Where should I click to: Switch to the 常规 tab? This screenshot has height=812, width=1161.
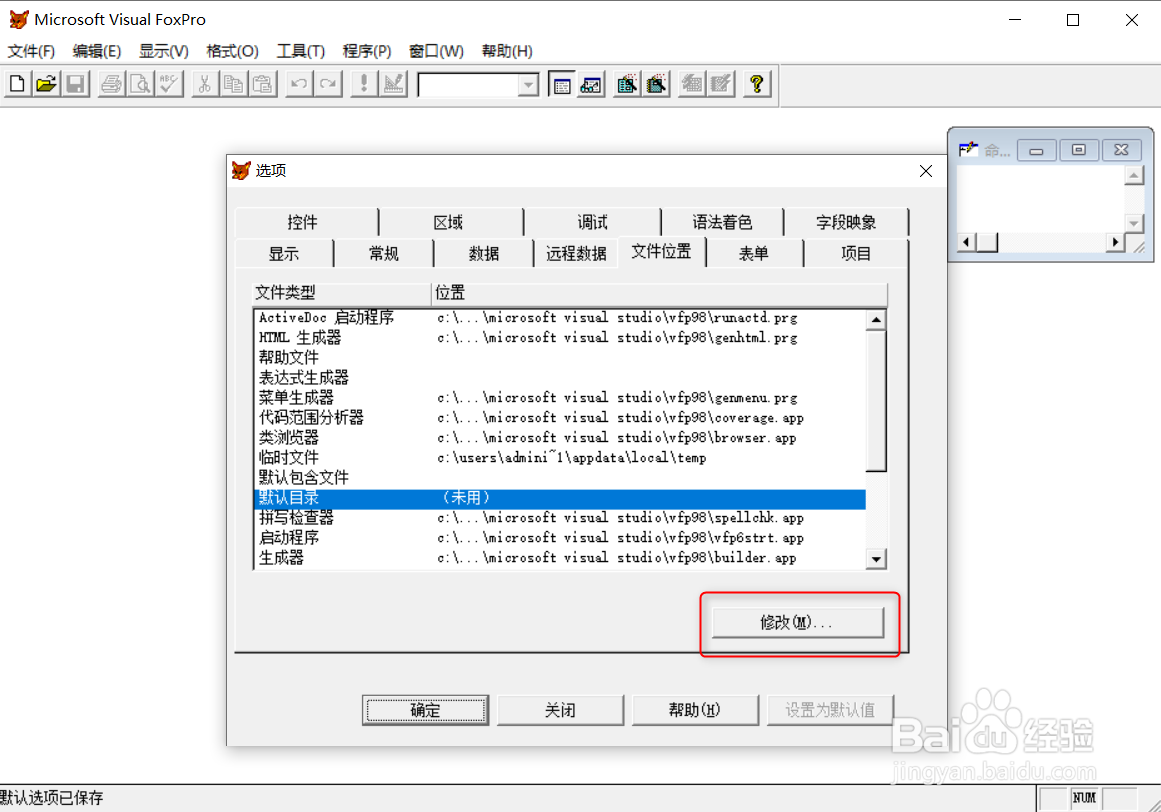point(384,254)
